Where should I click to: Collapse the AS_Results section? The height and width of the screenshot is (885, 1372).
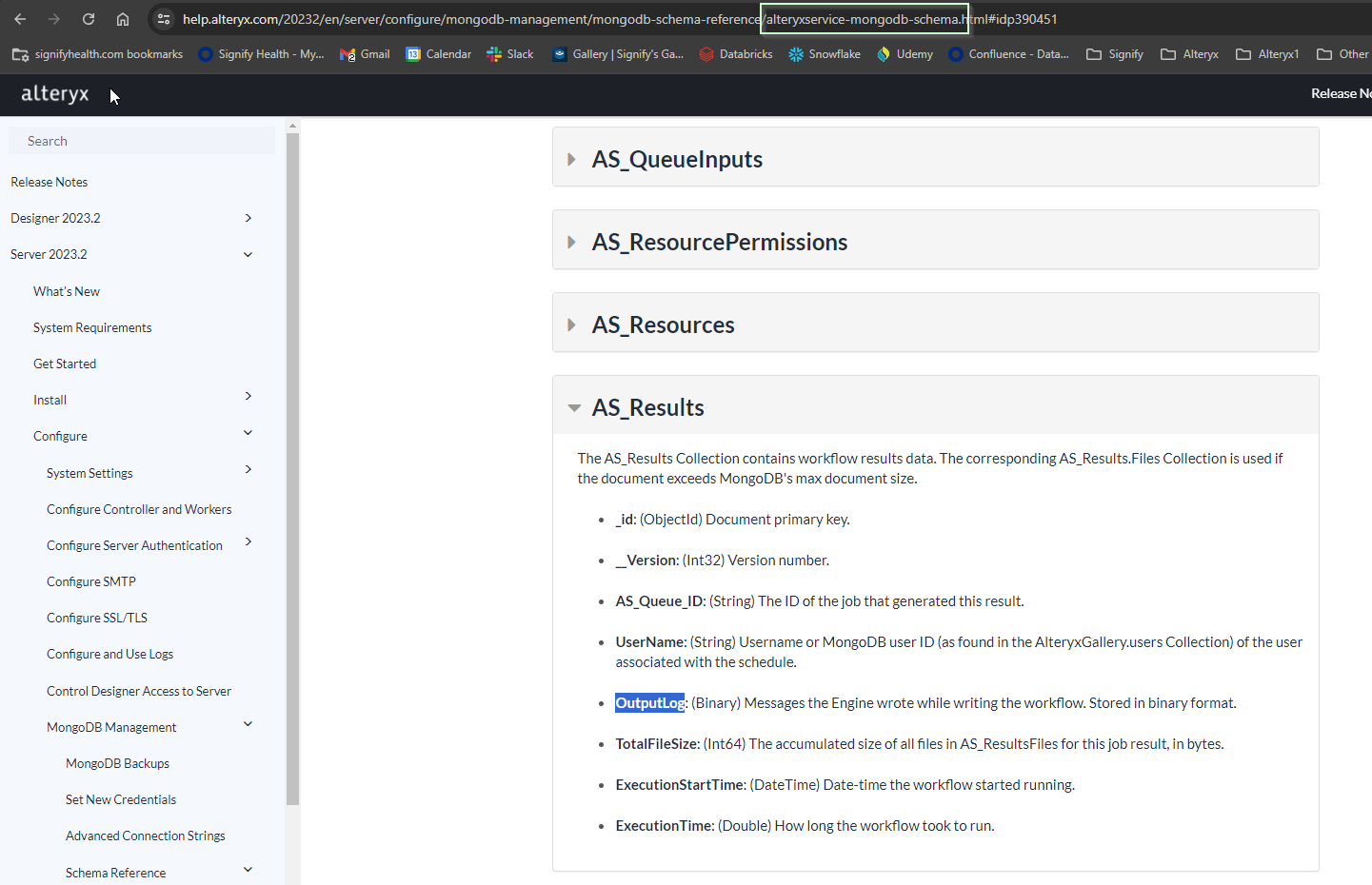(x=574, y=405)
